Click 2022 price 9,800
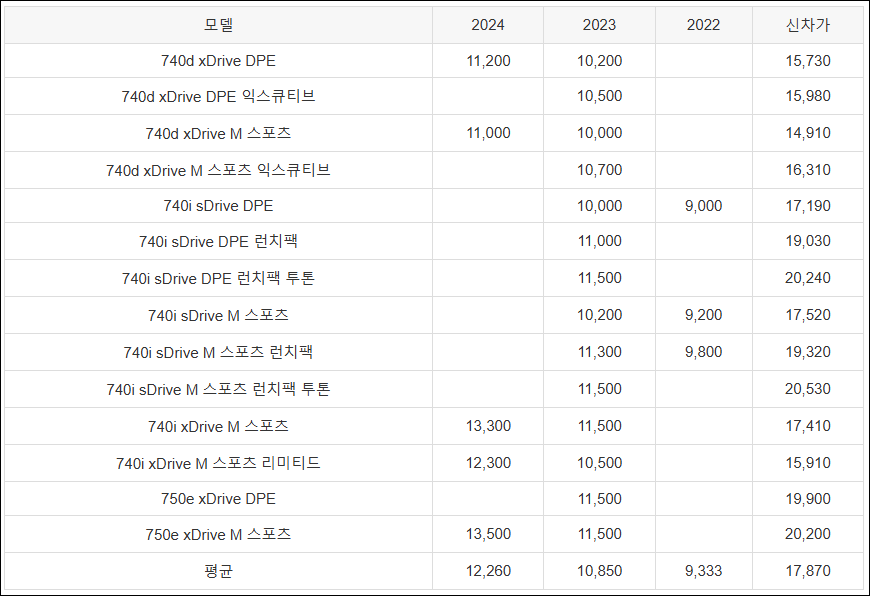 [704, 352]
